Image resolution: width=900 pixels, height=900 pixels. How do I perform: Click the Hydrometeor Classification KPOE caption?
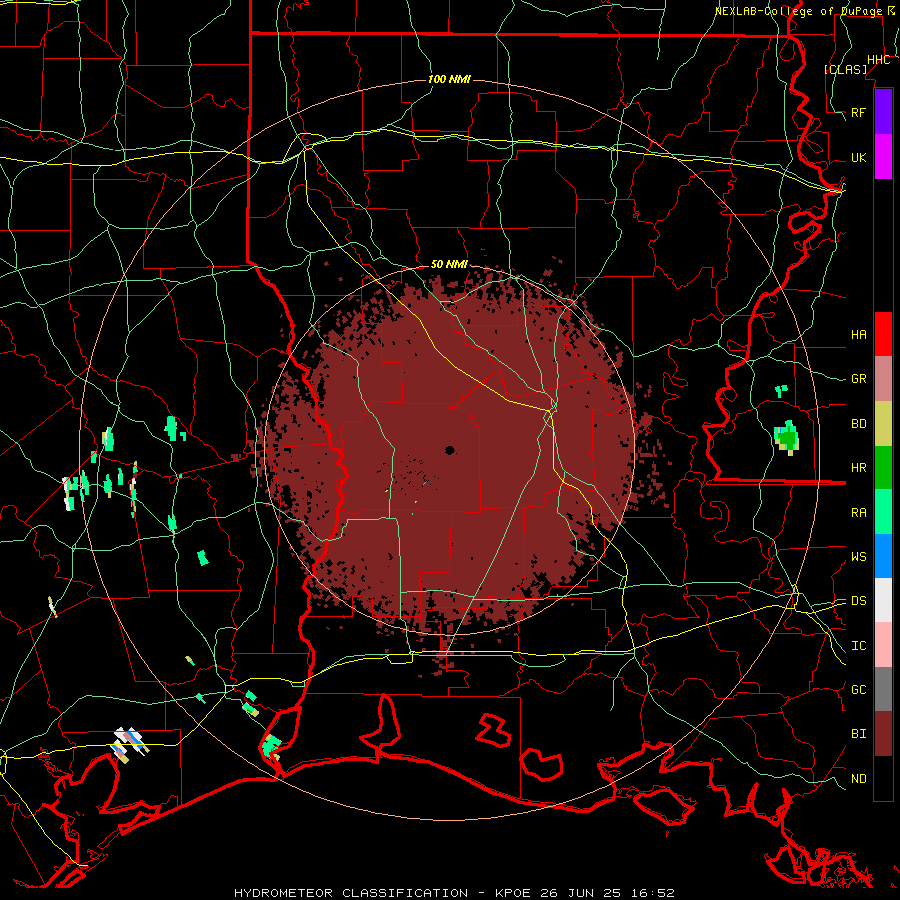pyautogui.click(x=454, y=893)
